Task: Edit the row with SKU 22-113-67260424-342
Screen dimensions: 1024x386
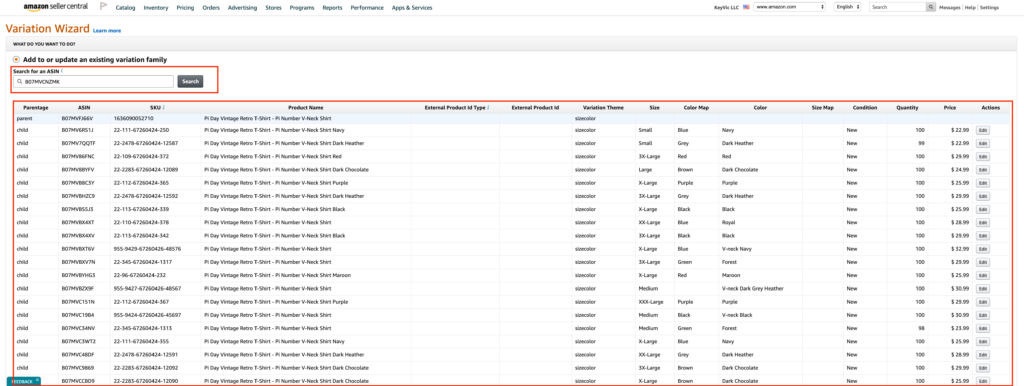Action: 982,236
